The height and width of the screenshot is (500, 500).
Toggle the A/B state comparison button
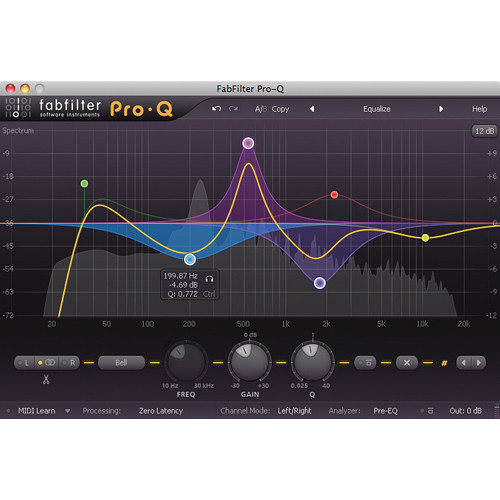tap(261, 109)
